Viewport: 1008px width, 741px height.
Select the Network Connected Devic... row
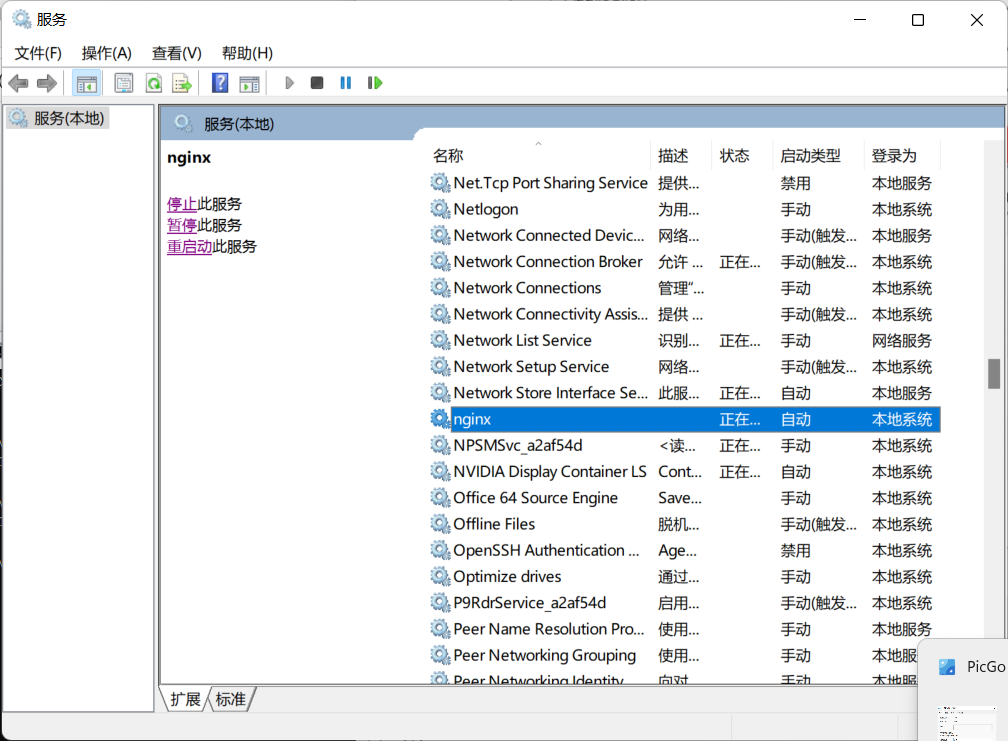click(685, 235)
